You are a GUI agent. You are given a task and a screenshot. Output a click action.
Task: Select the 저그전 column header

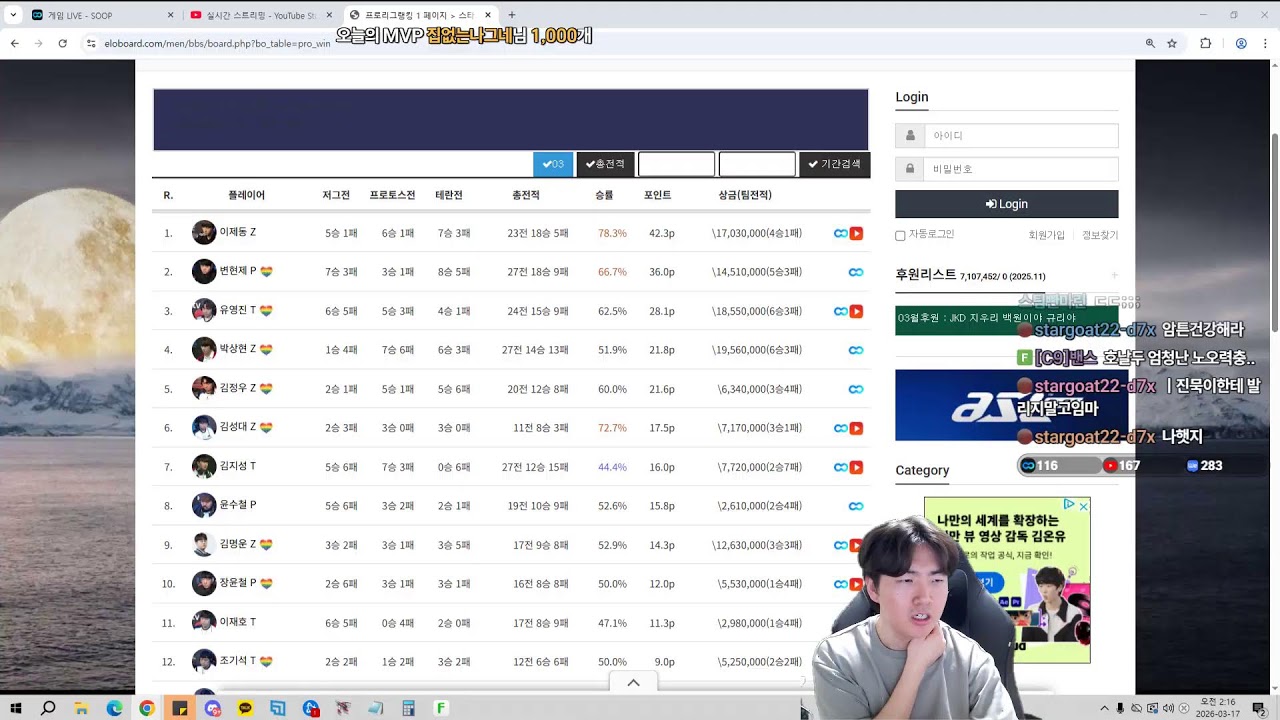click(x=336, y=195)
